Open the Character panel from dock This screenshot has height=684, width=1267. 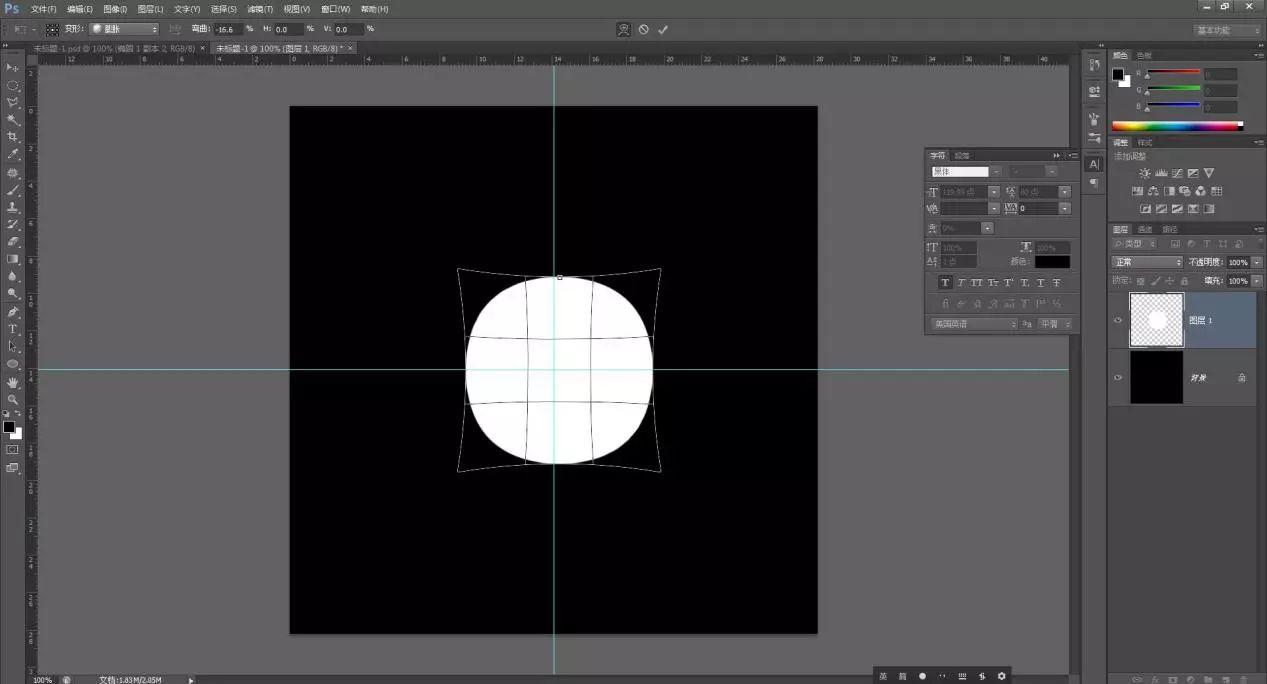(1094, 164)
